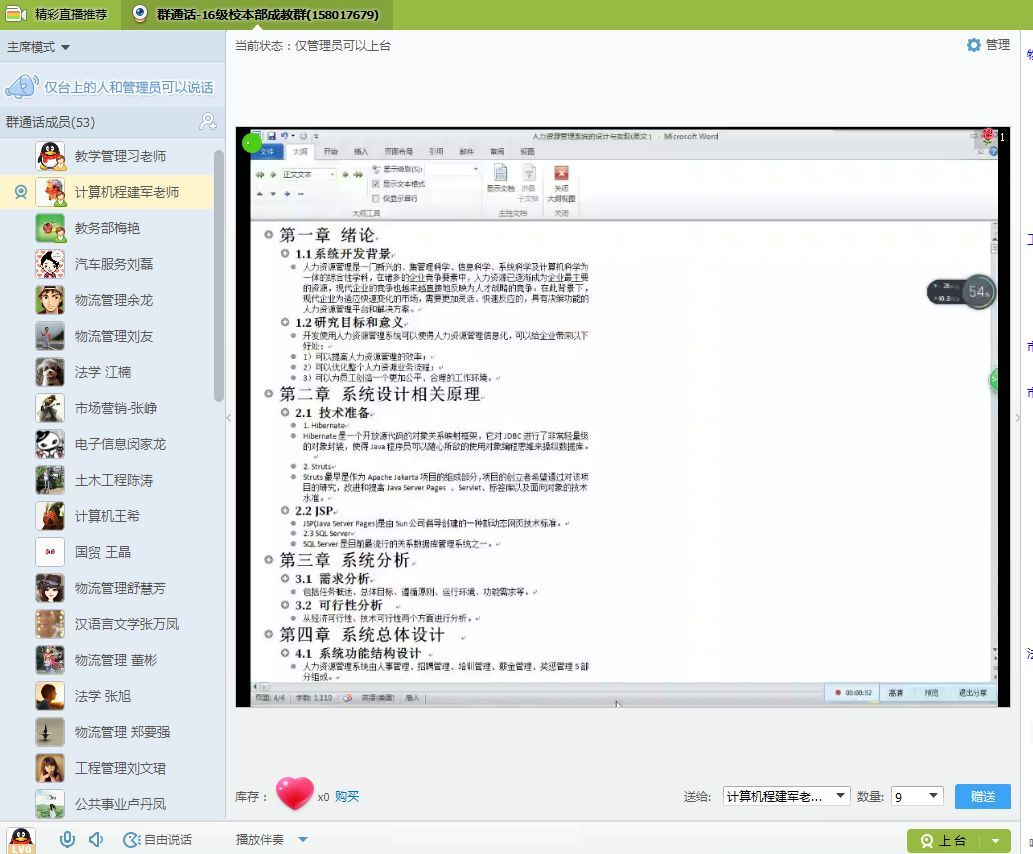
Task: Click the speaker volume icon
Action: (x=96, y=840)
